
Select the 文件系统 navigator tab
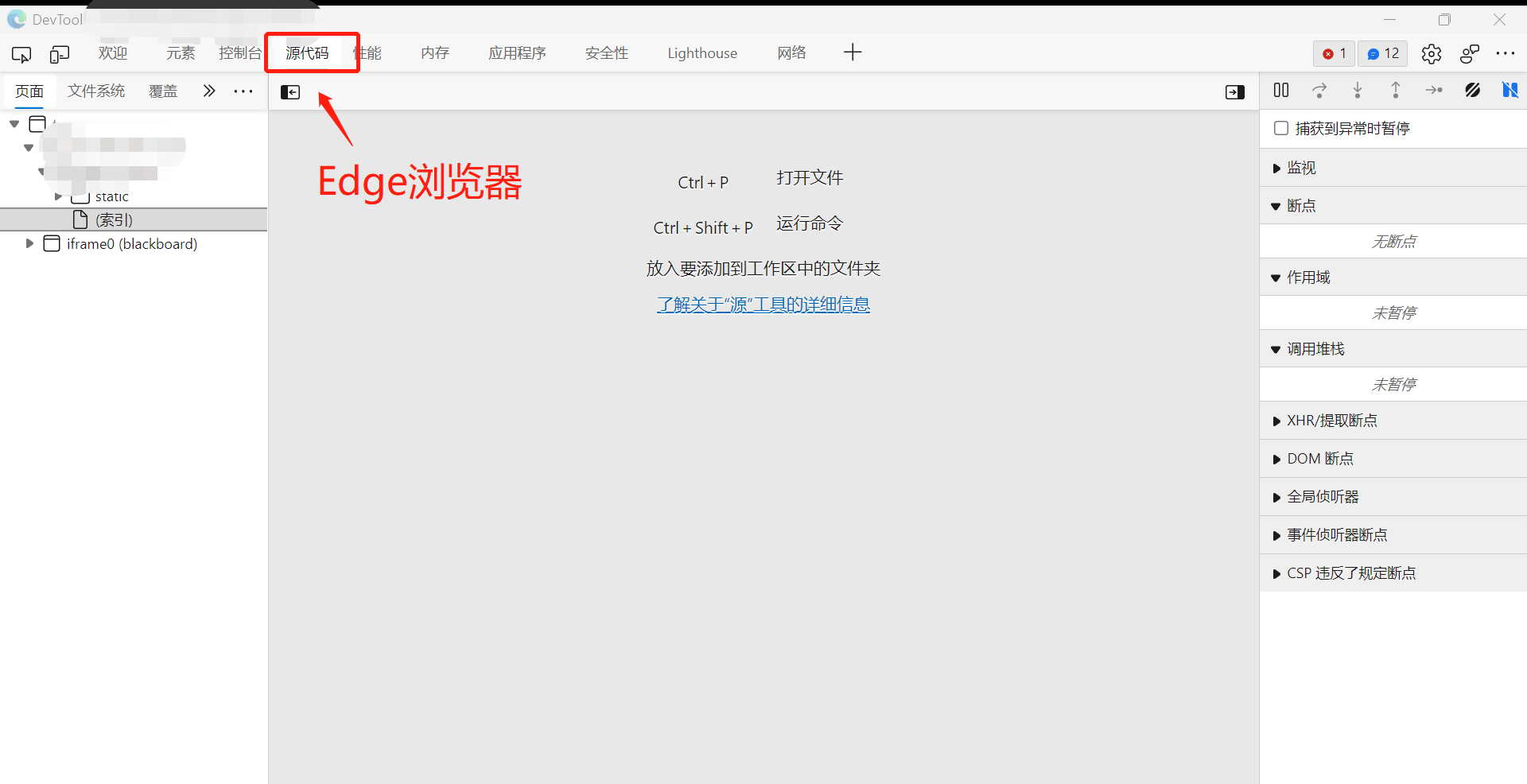point(96,91)
